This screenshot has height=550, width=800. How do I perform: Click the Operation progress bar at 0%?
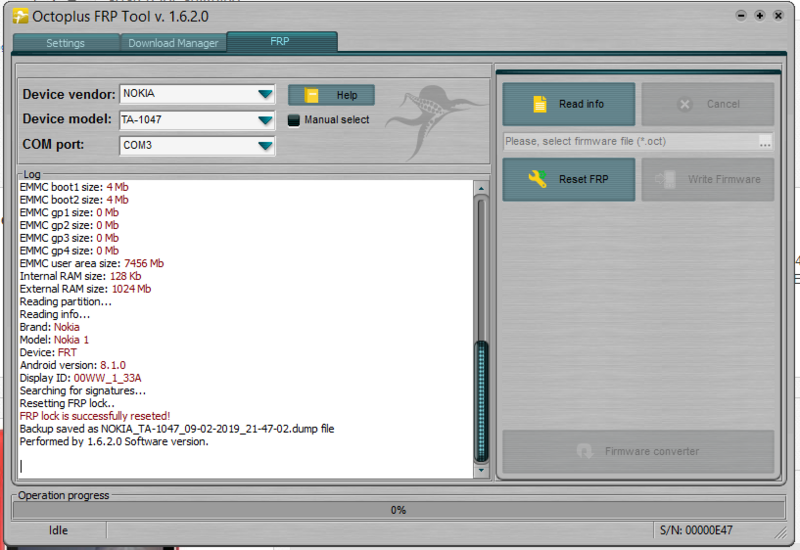coord(398,510)
